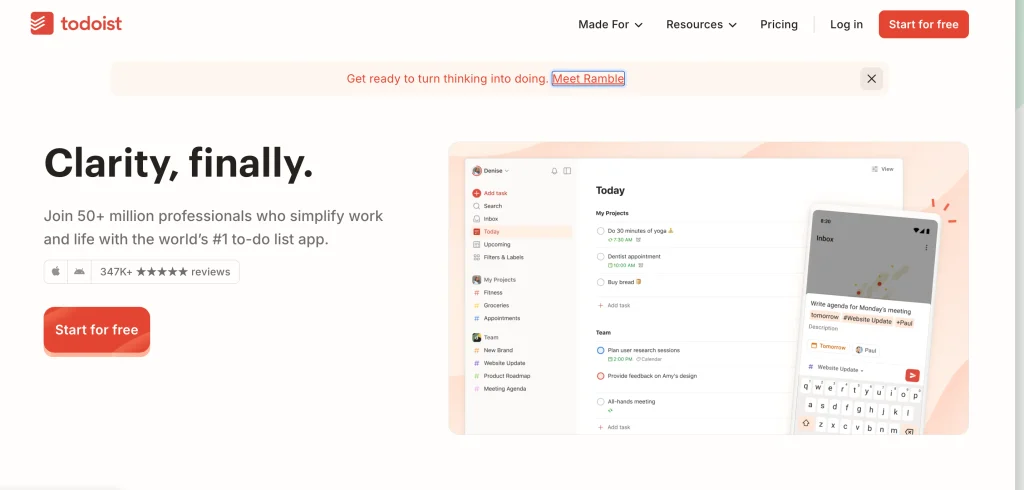
Task: Complete the Dentist appointment task
Action: 601,257
